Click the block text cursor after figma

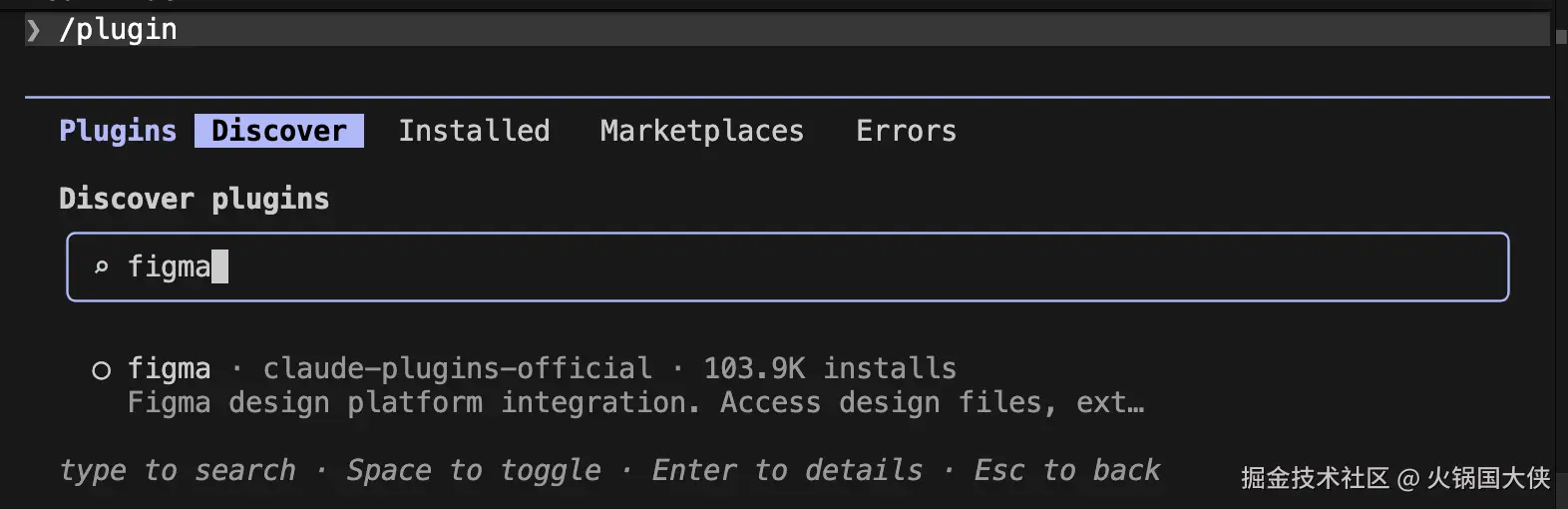pyautogui.click(x=220, y=266)
